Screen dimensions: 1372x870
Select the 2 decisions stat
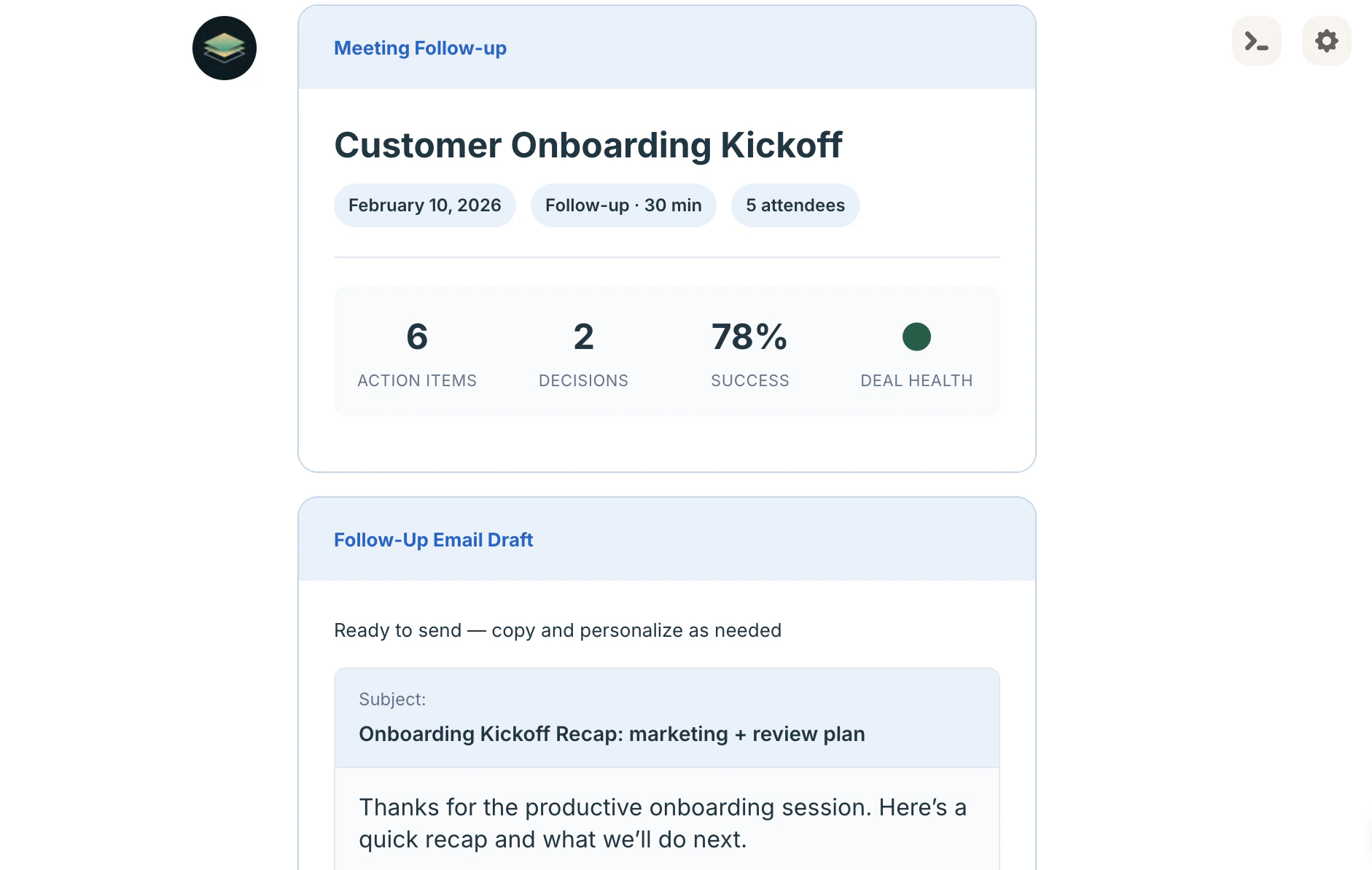583,337
